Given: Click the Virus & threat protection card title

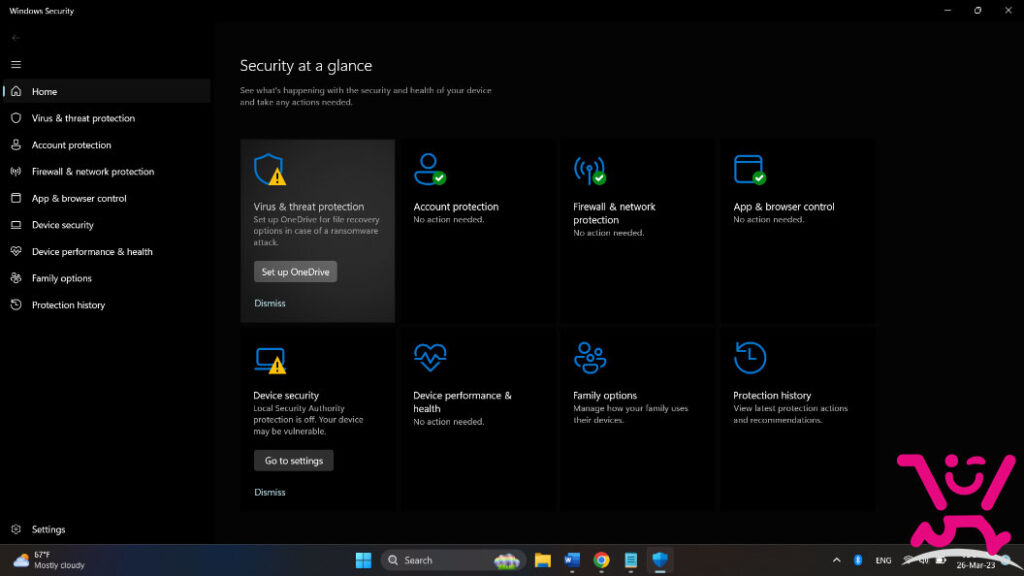Looking at the screenshot, I should pos(309,206).
